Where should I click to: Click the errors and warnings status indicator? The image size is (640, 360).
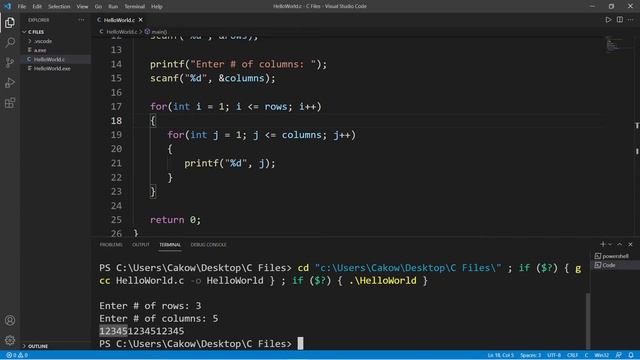pos(17,355)
